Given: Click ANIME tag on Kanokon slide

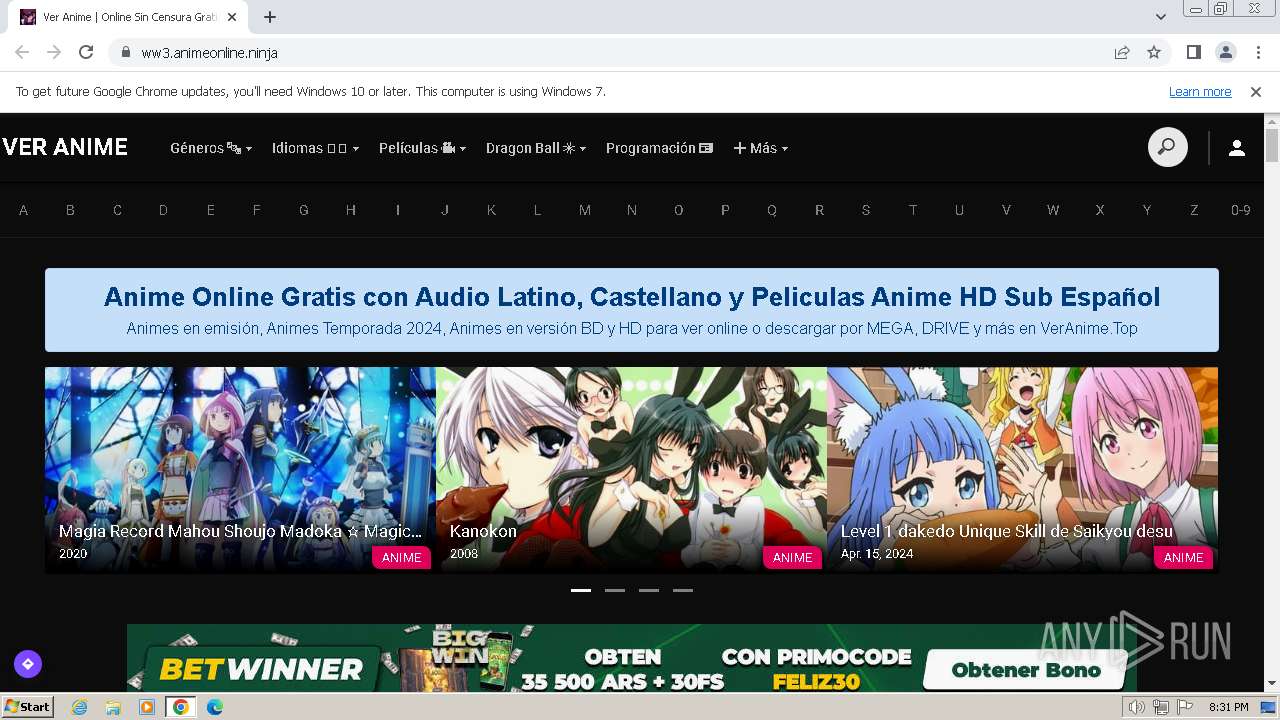Looking at the screenshot, I should [x=792, y=557].
